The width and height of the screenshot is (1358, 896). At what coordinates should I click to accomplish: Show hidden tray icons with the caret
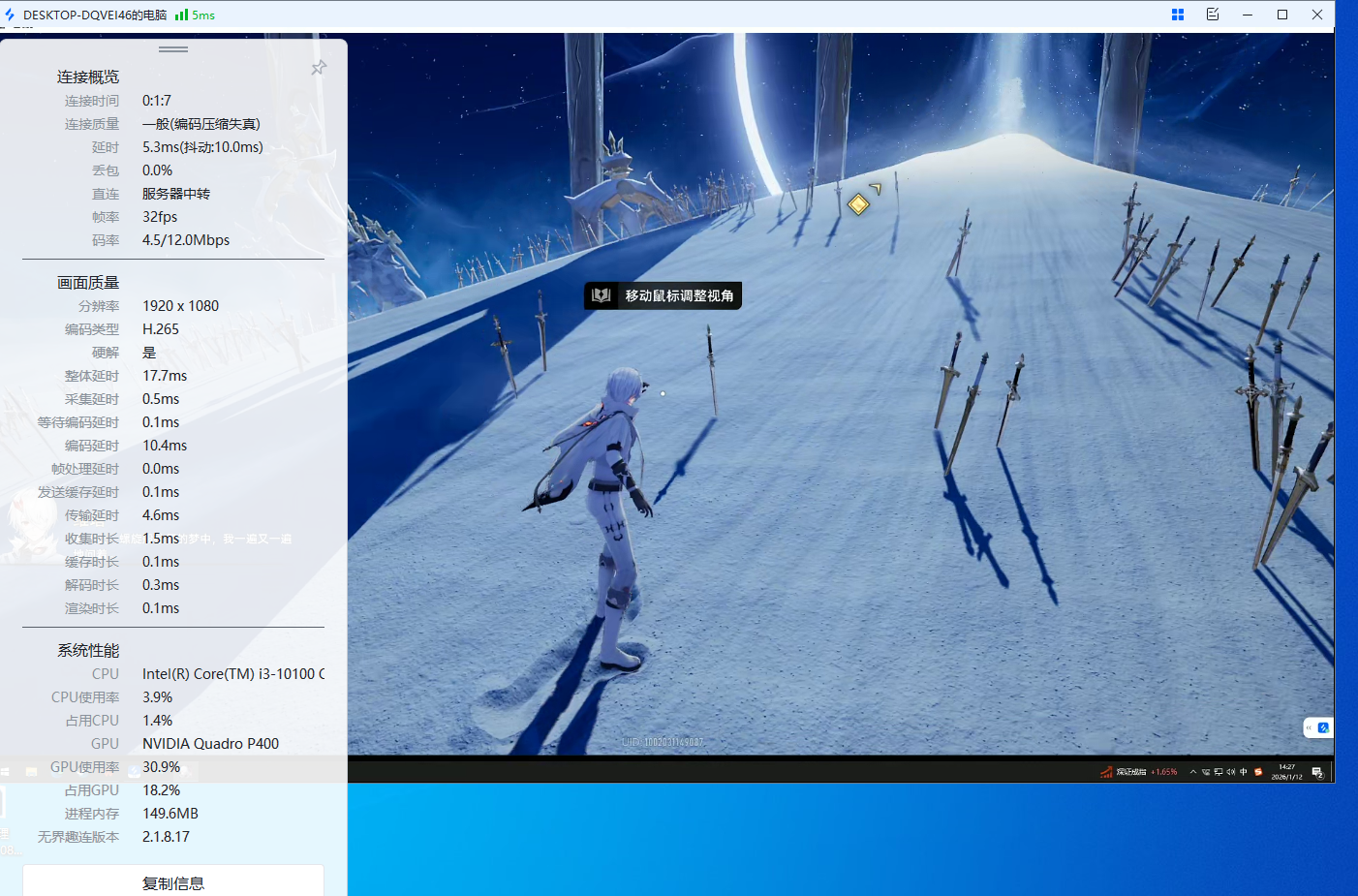click(1193, 772)
